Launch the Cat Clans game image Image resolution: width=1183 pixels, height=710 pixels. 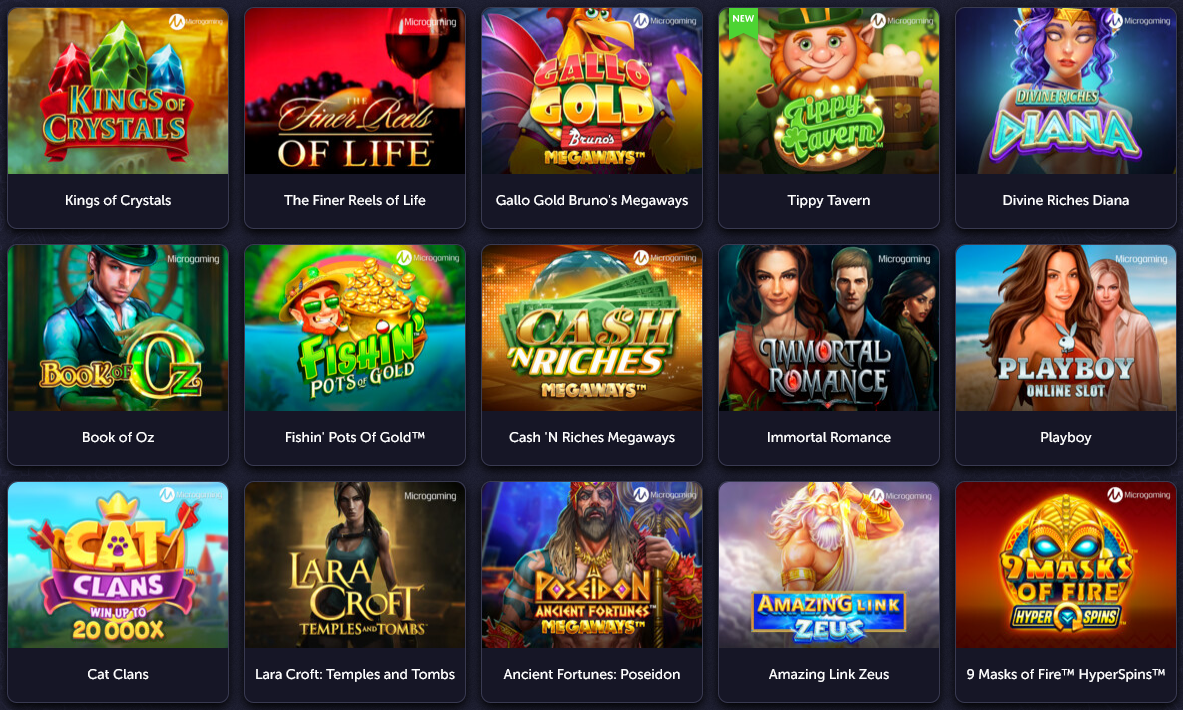[118, 565]
